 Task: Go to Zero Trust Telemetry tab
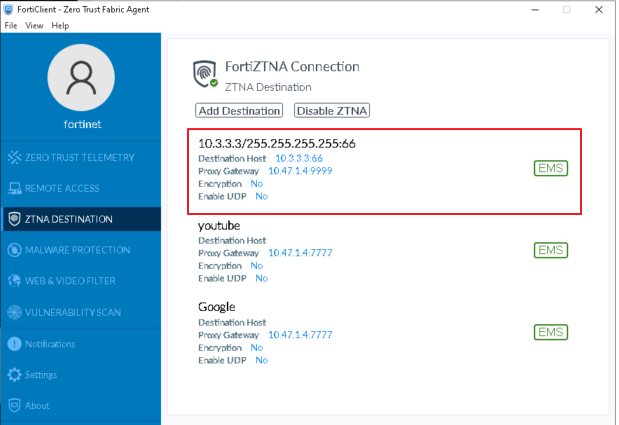(x=81, y=157)
